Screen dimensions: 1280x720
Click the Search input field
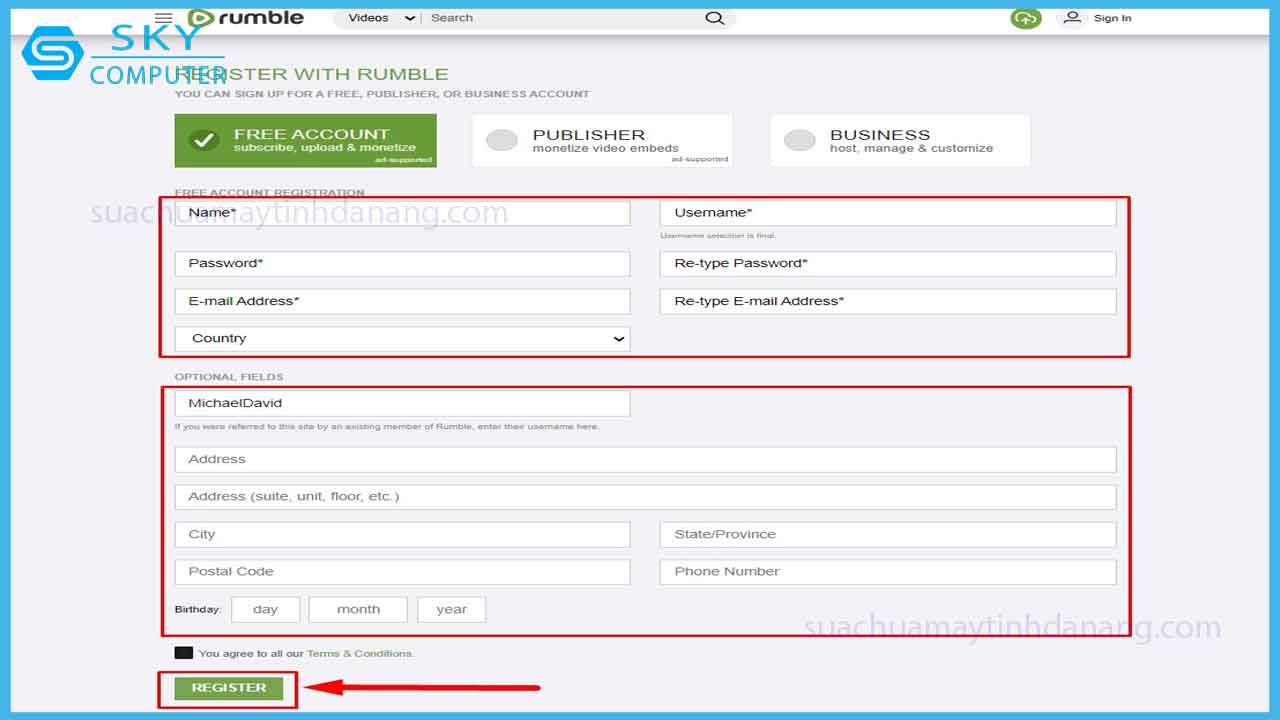pyautogui.click(x=565, y=18)
